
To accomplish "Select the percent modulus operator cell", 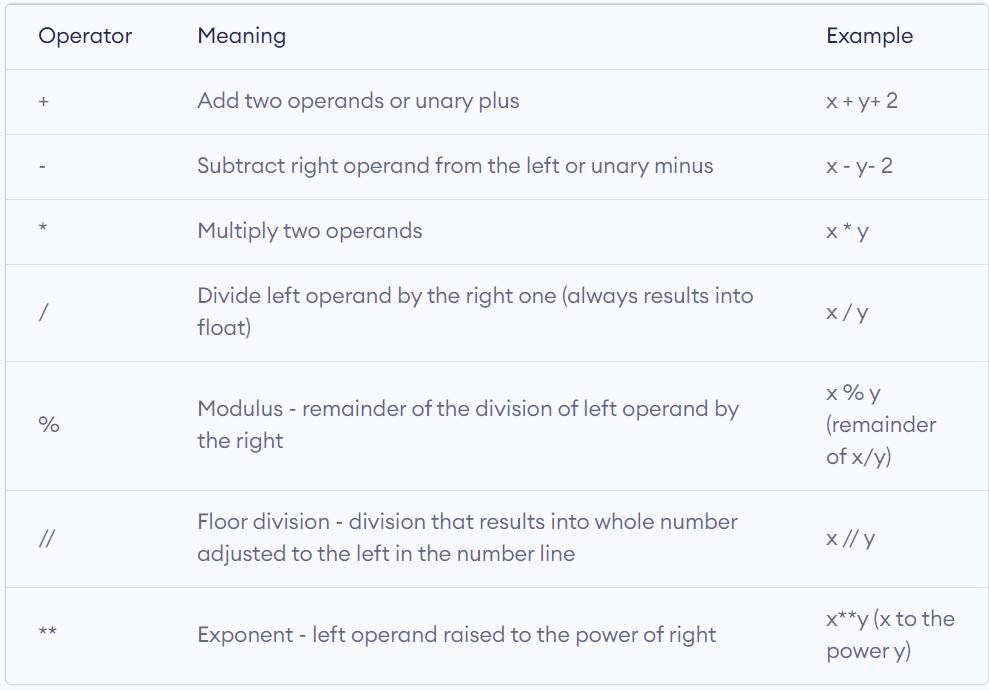I will coord(49,424).
